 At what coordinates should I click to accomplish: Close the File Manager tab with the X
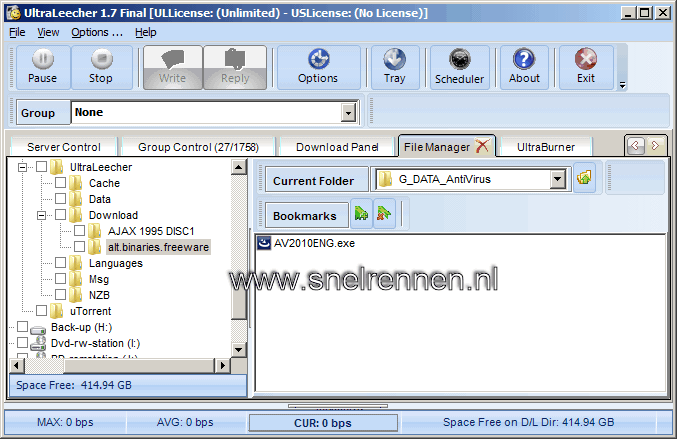pyautogui.click(x=482, y=146)
